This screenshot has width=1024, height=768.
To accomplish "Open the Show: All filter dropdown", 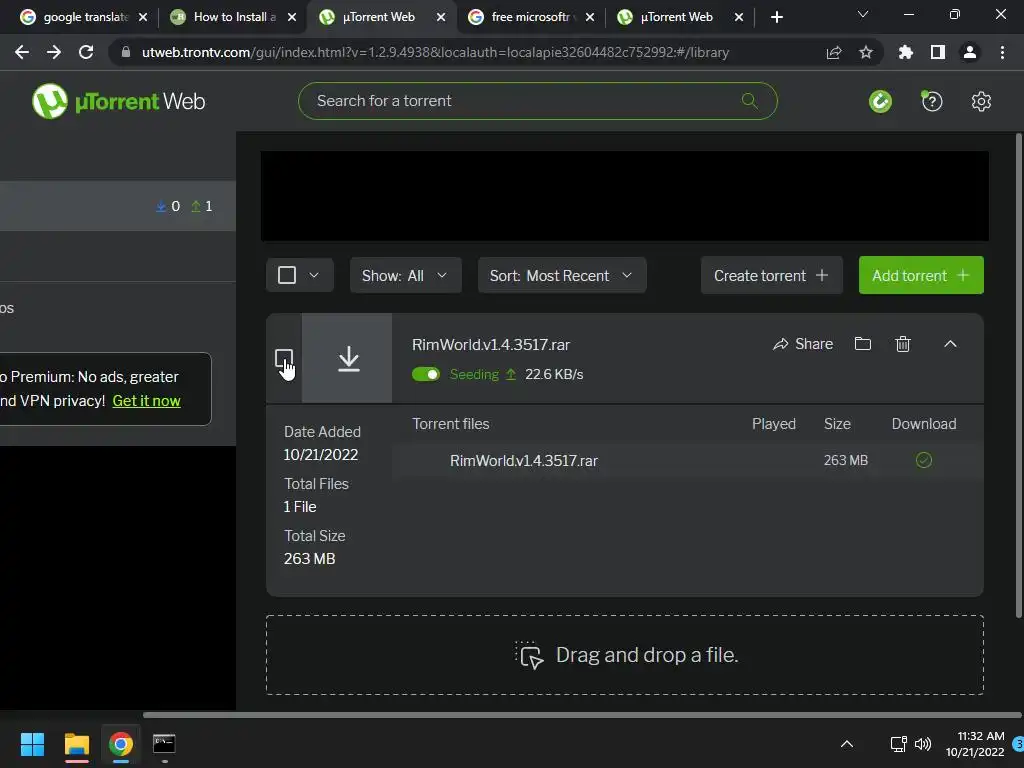I will [406, 275].
